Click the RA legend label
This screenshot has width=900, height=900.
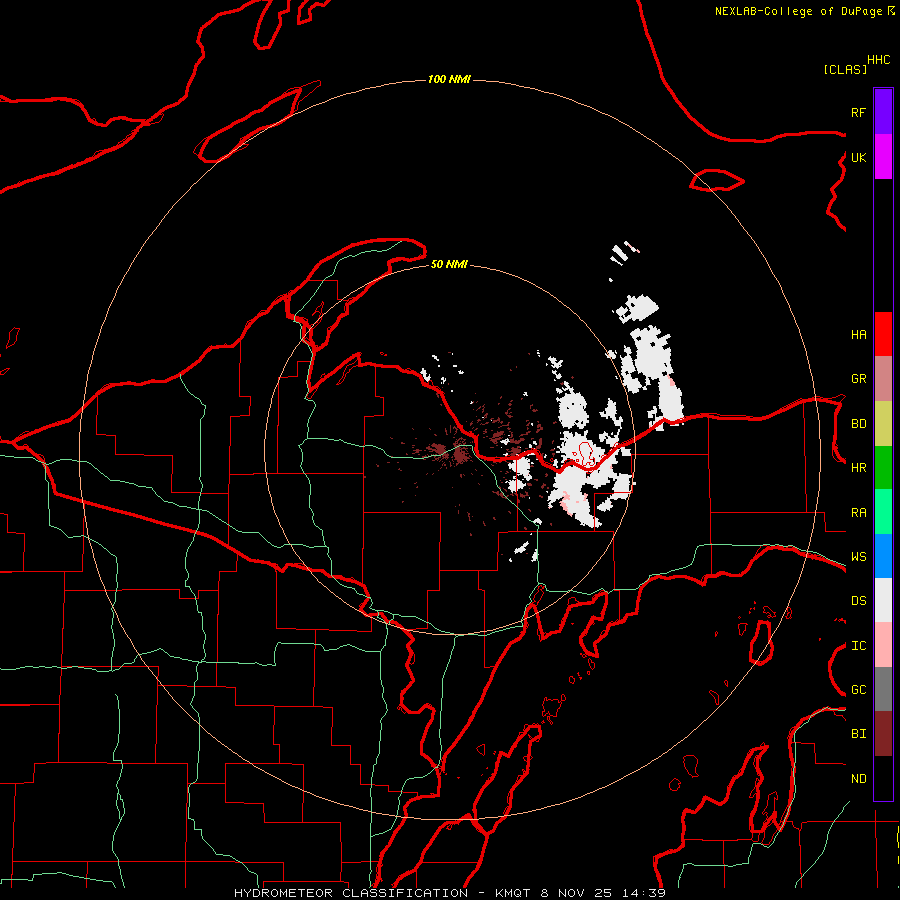(x=858, y=513)
